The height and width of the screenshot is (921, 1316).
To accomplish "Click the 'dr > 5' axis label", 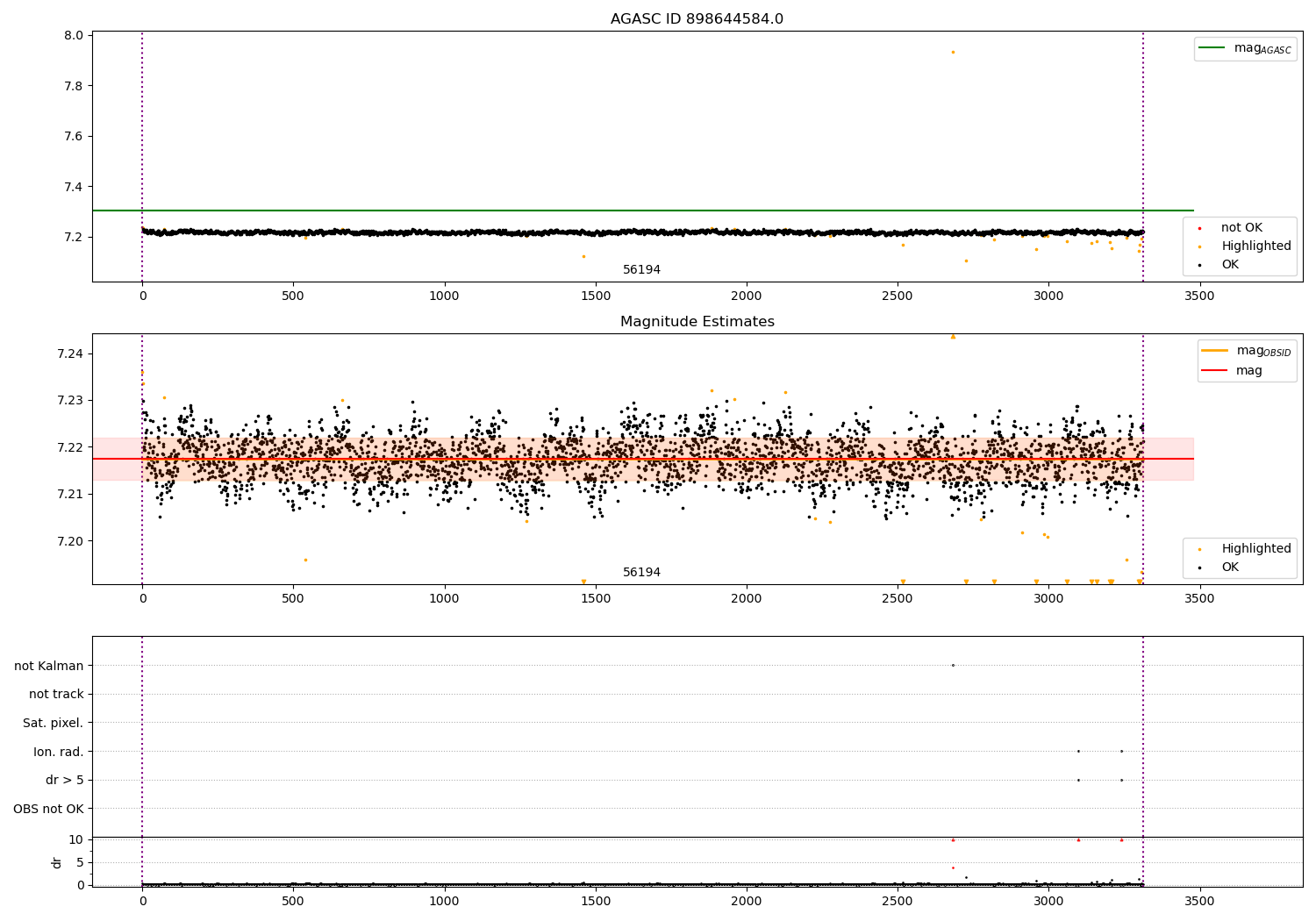I will (65, 781).
